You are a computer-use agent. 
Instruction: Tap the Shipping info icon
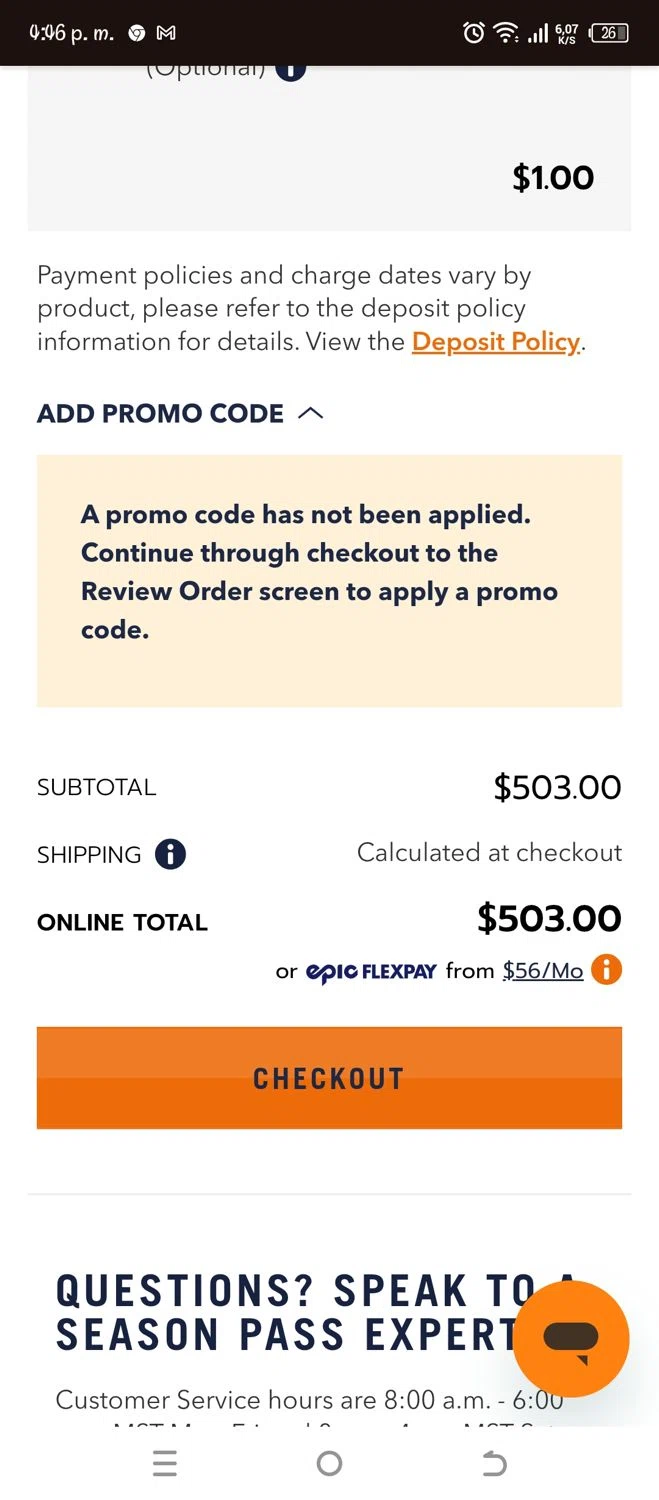pyautogui.click(x=170, y=854)
